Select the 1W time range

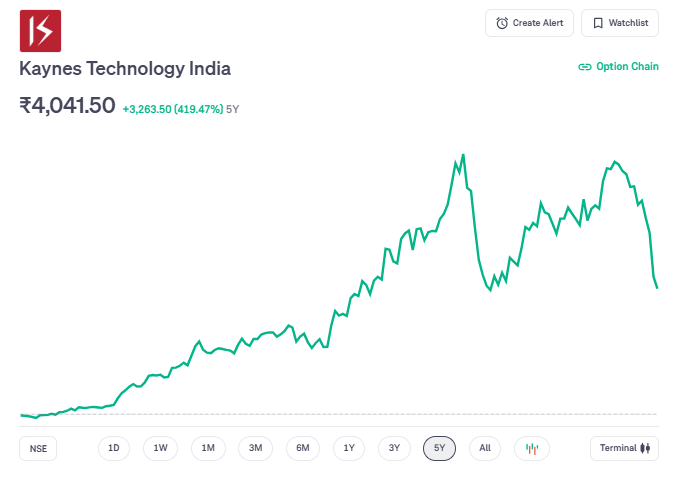coord(160,448)
